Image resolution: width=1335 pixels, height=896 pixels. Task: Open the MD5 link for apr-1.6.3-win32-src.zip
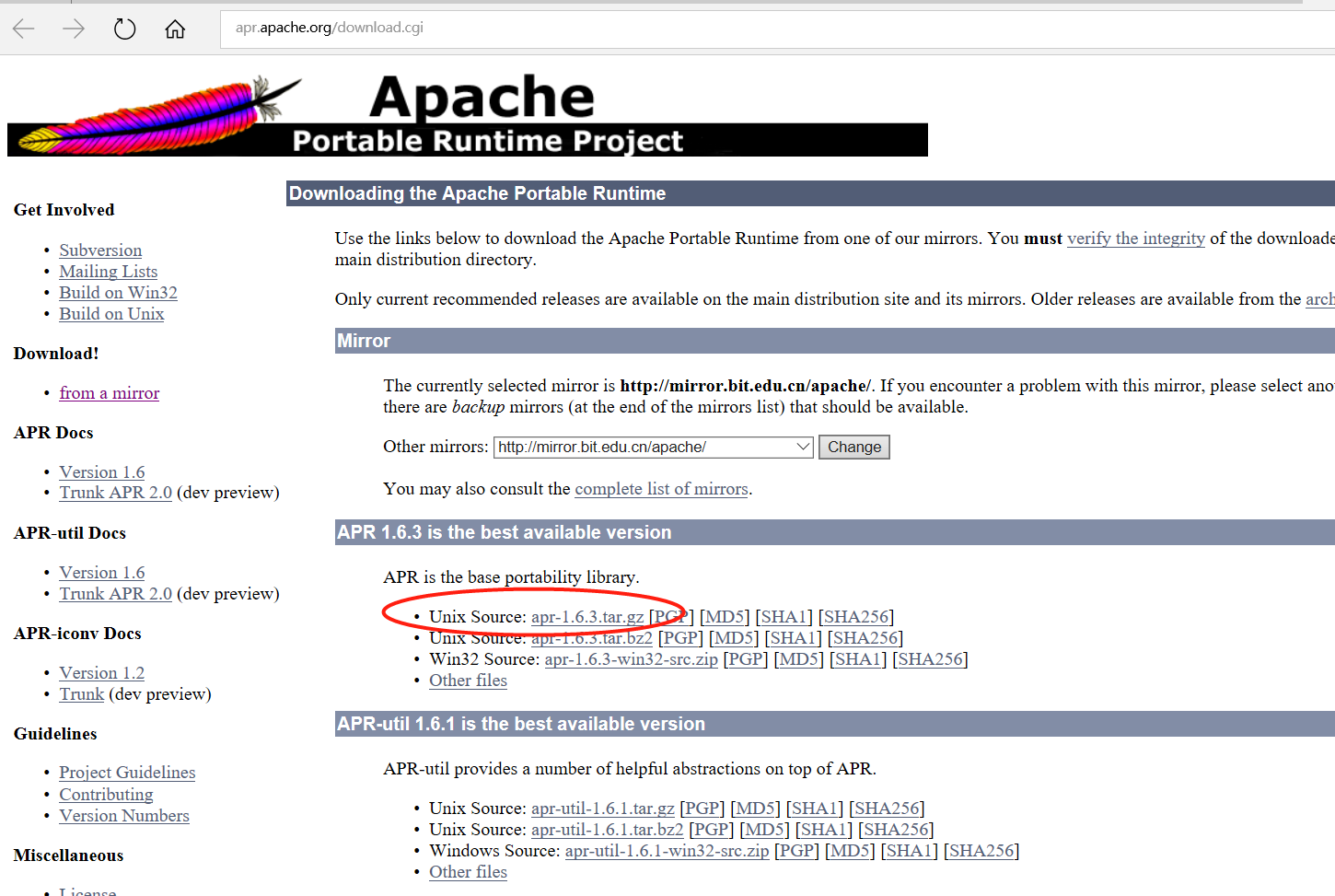799,659
